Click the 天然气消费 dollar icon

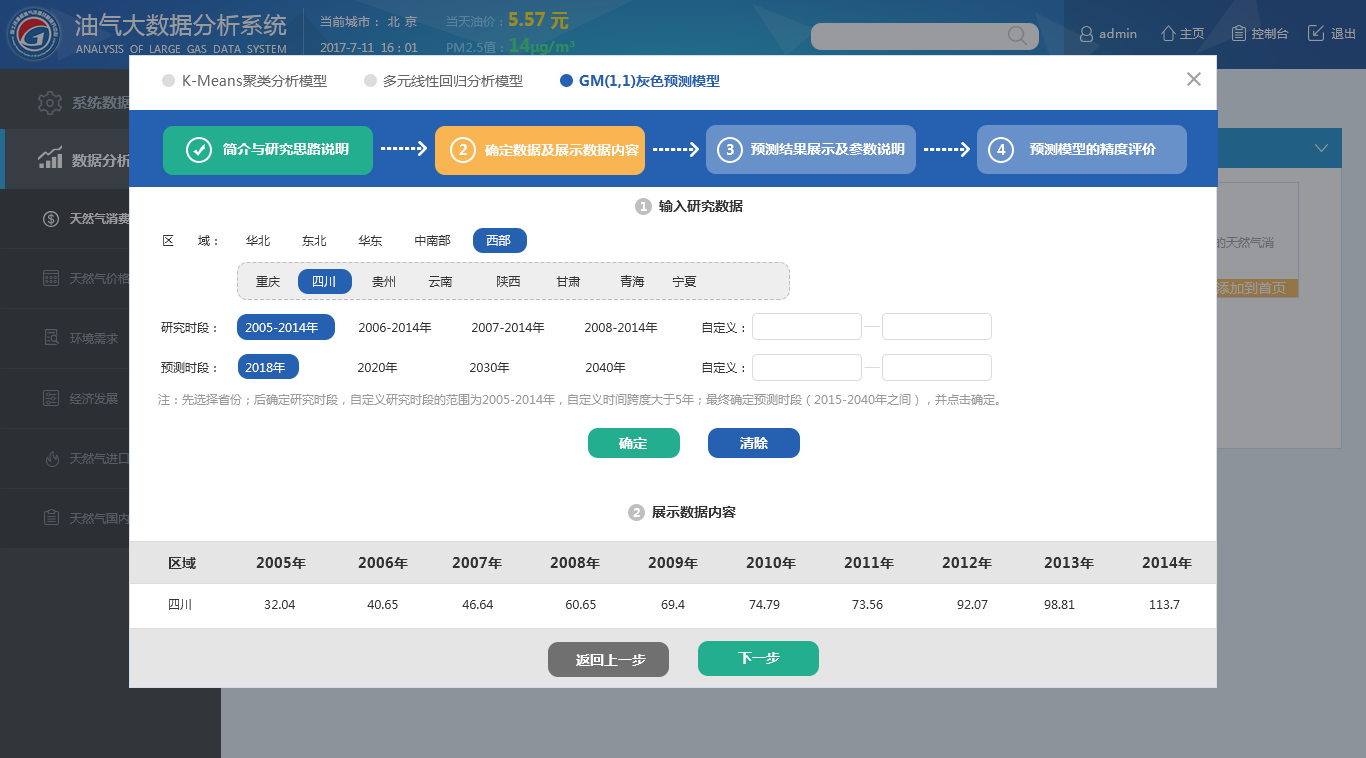coord(51,219)
